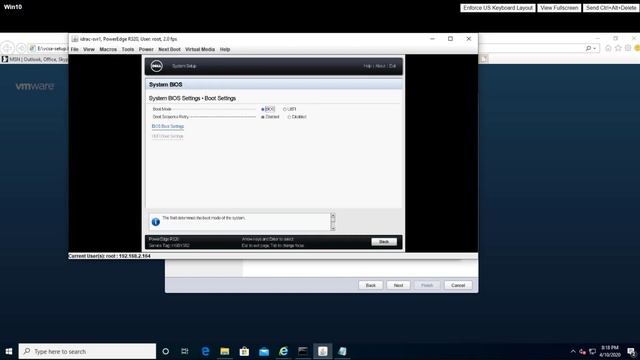
Task: Launch Microsoft Edge from taskbar
Action: pyautogui.click(x=205, y=351)
